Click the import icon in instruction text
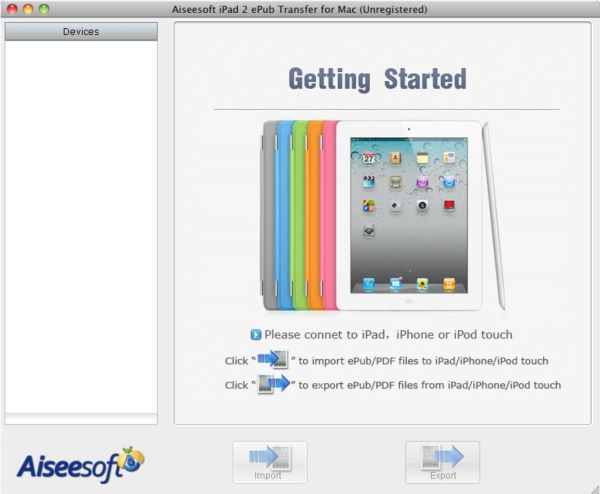This screenshot has height=494, width=600. point(273,360)
